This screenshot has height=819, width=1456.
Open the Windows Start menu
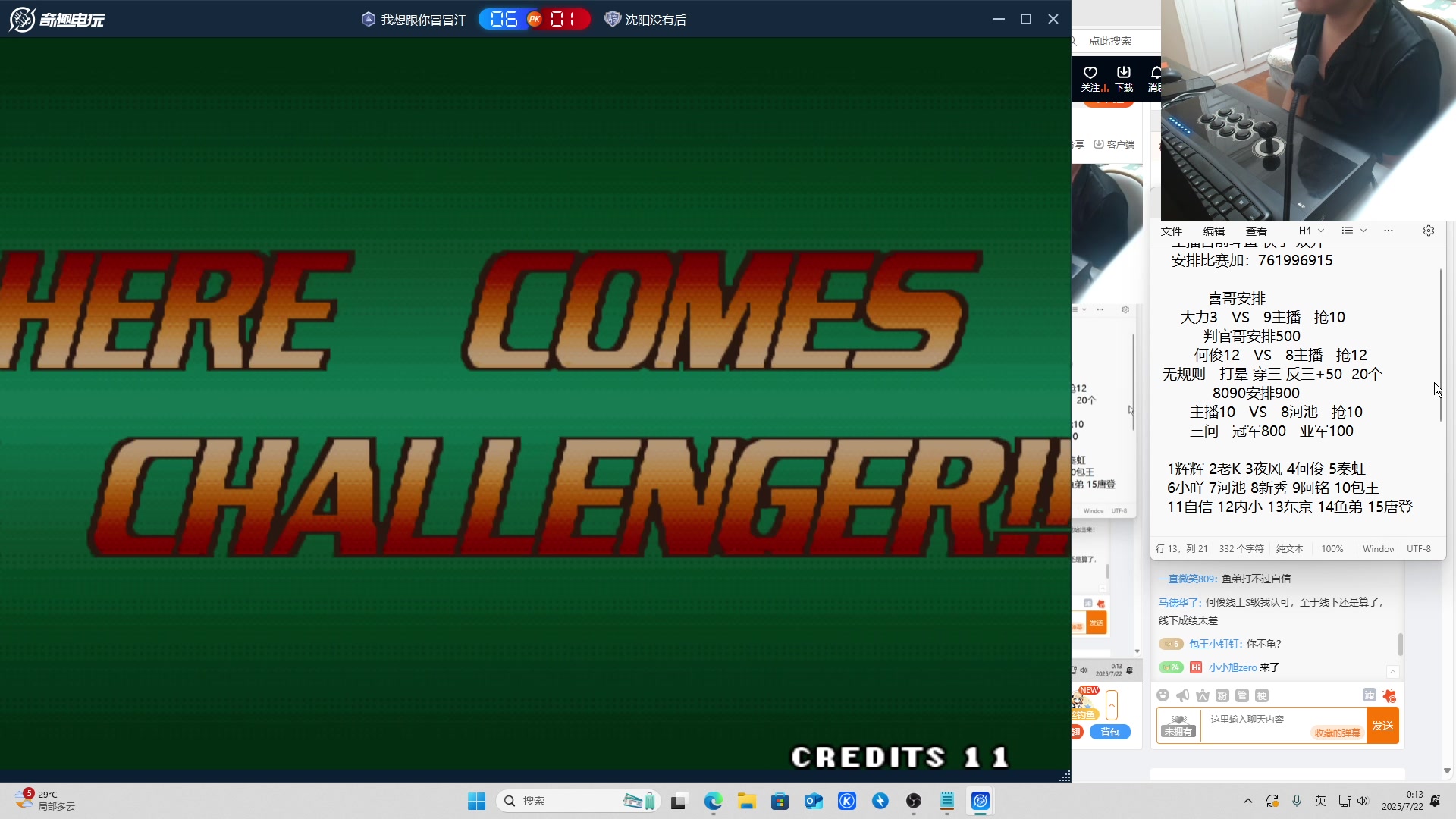(476, 801)
